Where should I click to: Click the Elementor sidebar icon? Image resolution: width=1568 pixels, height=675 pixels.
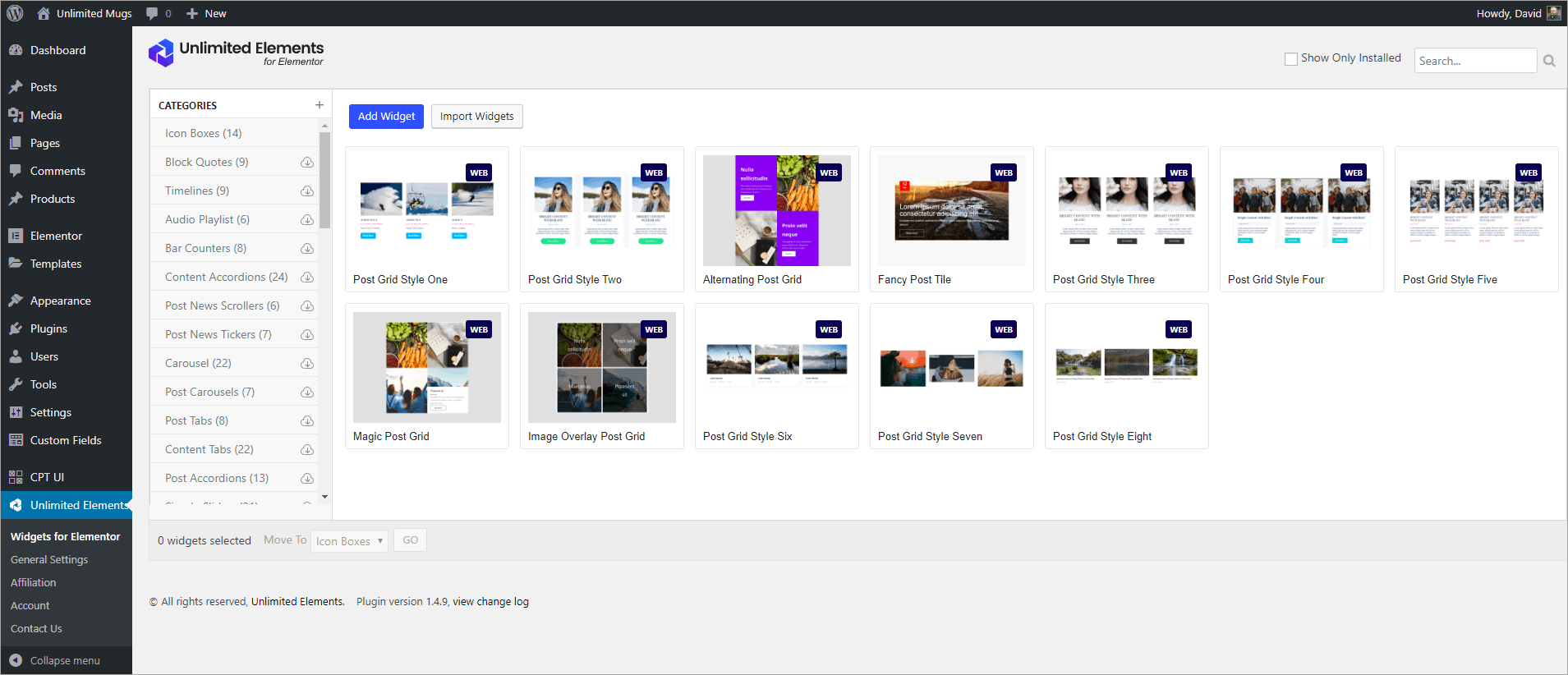click(16, 236)
